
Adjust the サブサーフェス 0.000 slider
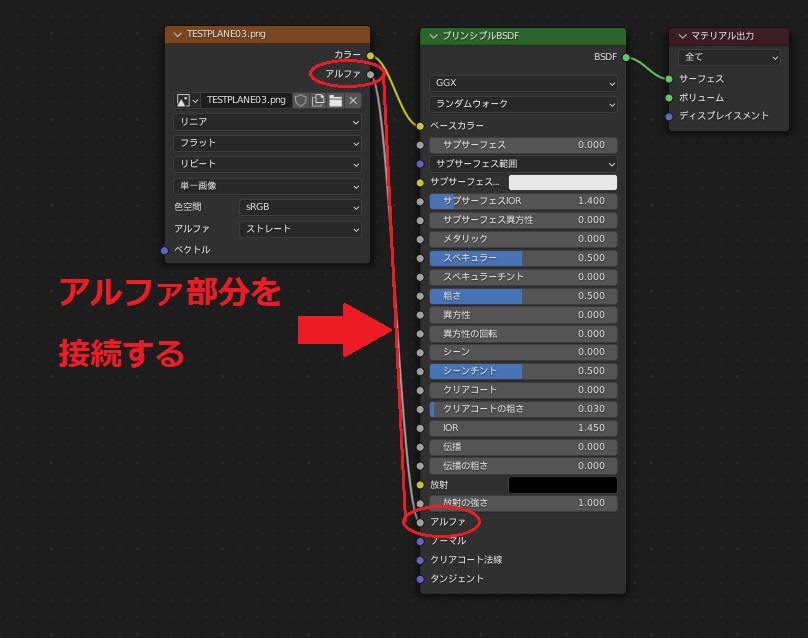[x=523, y=145]
